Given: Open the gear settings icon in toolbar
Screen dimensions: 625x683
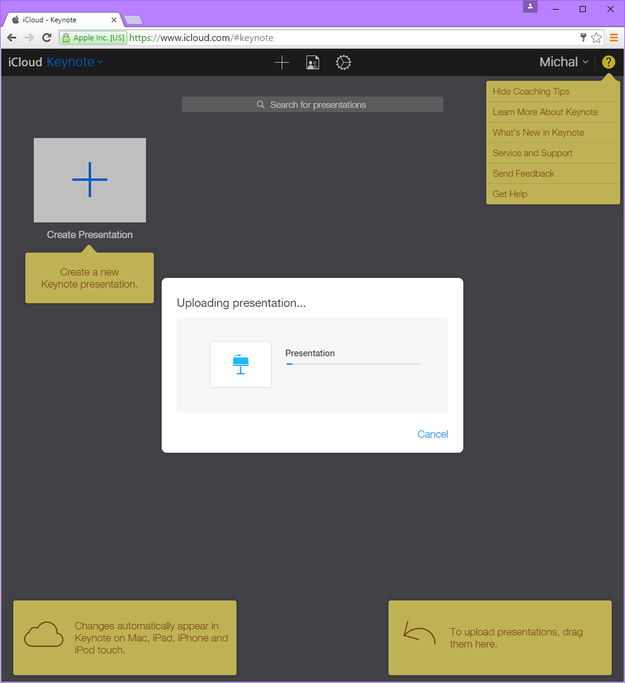Looking at the screenshot, I should [343, 62].
